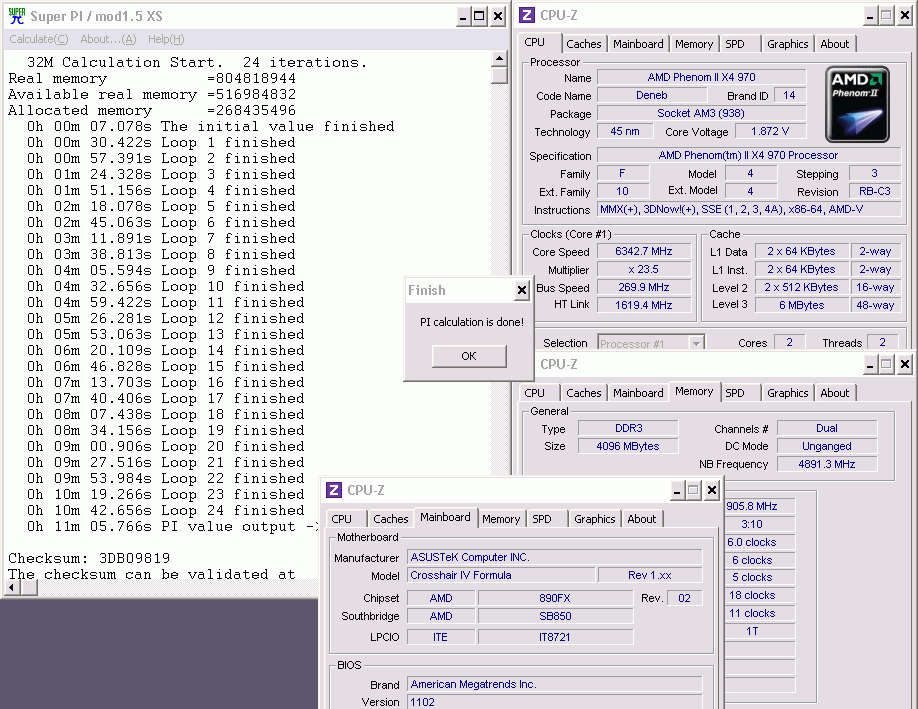Minimize the Memory CPU-Z window
Viewport: 918px width, 709px height.
pos(870,365)
